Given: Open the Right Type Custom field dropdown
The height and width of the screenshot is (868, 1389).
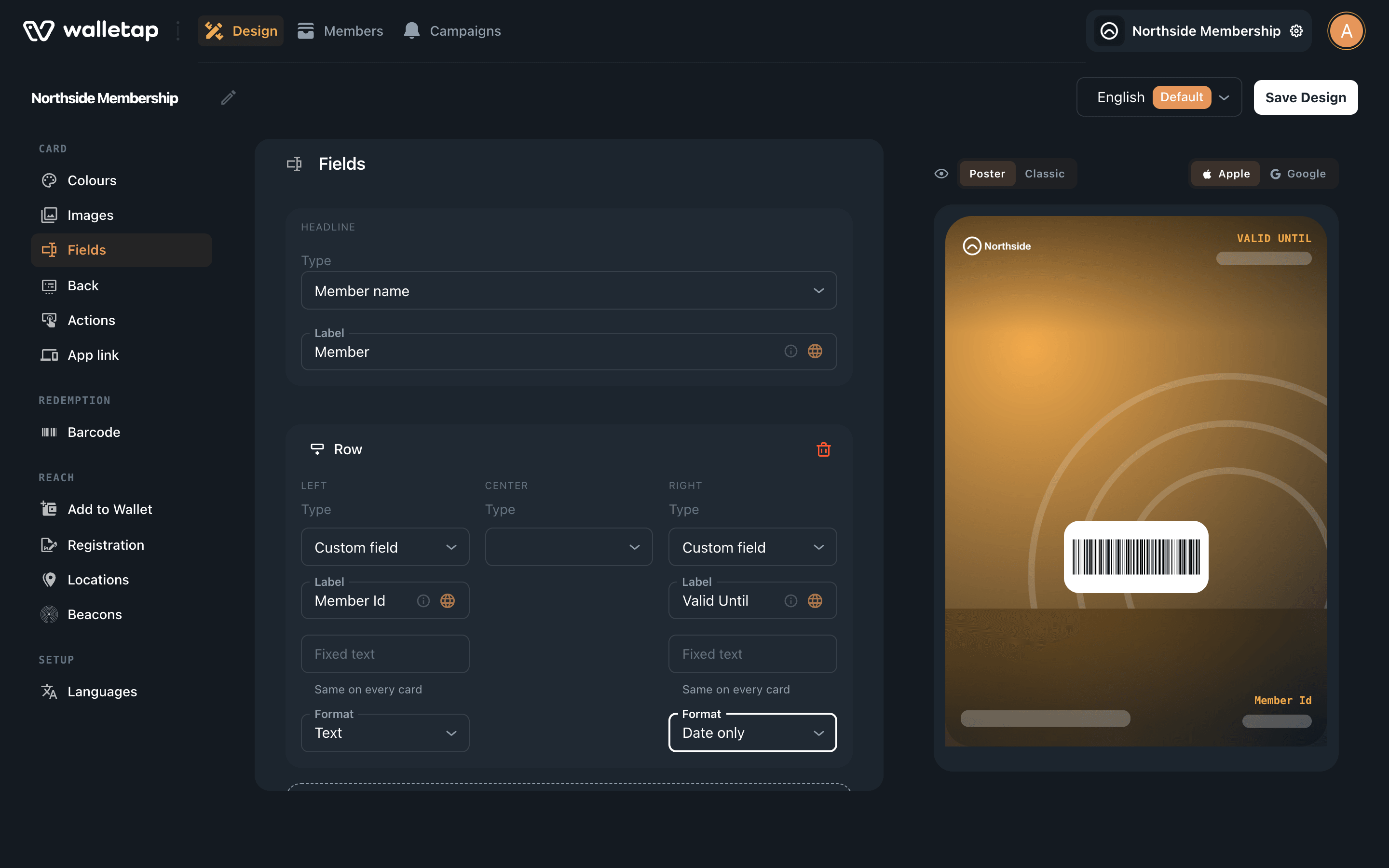Looking at the screenshot, I should pyautogui.click(x=752, y=547).
